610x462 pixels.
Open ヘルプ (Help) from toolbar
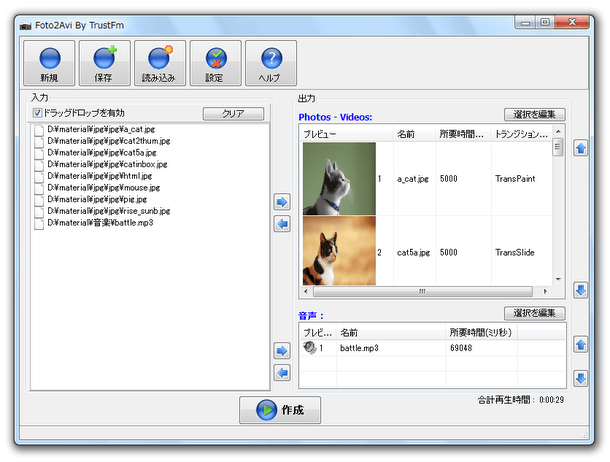pyautogui.click(x=271, y=63)
